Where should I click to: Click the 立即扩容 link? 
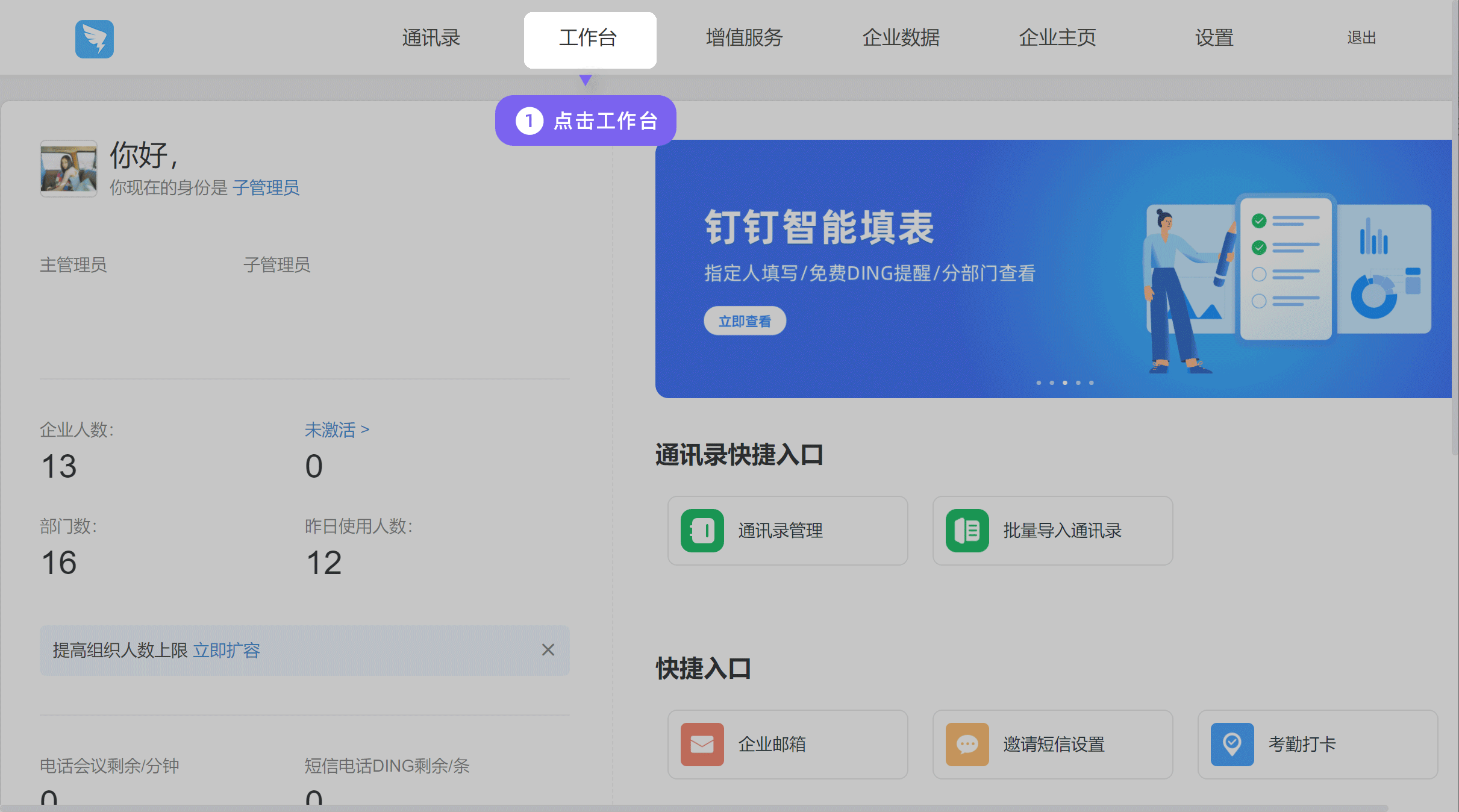[227, 651]
